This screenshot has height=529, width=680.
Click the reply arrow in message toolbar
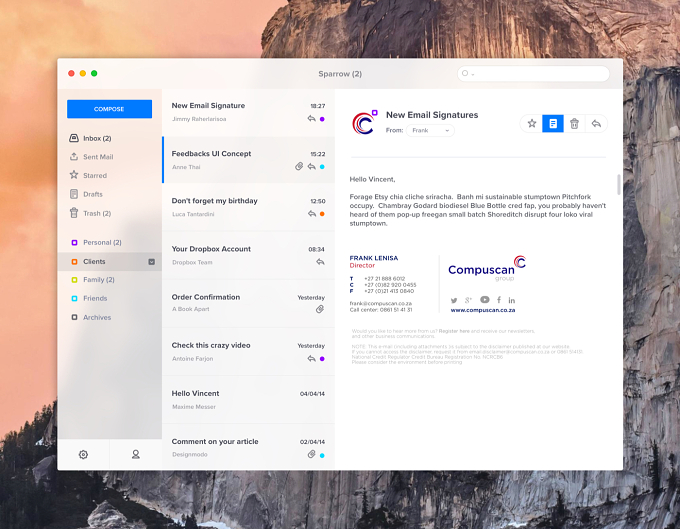coord(596,124)
